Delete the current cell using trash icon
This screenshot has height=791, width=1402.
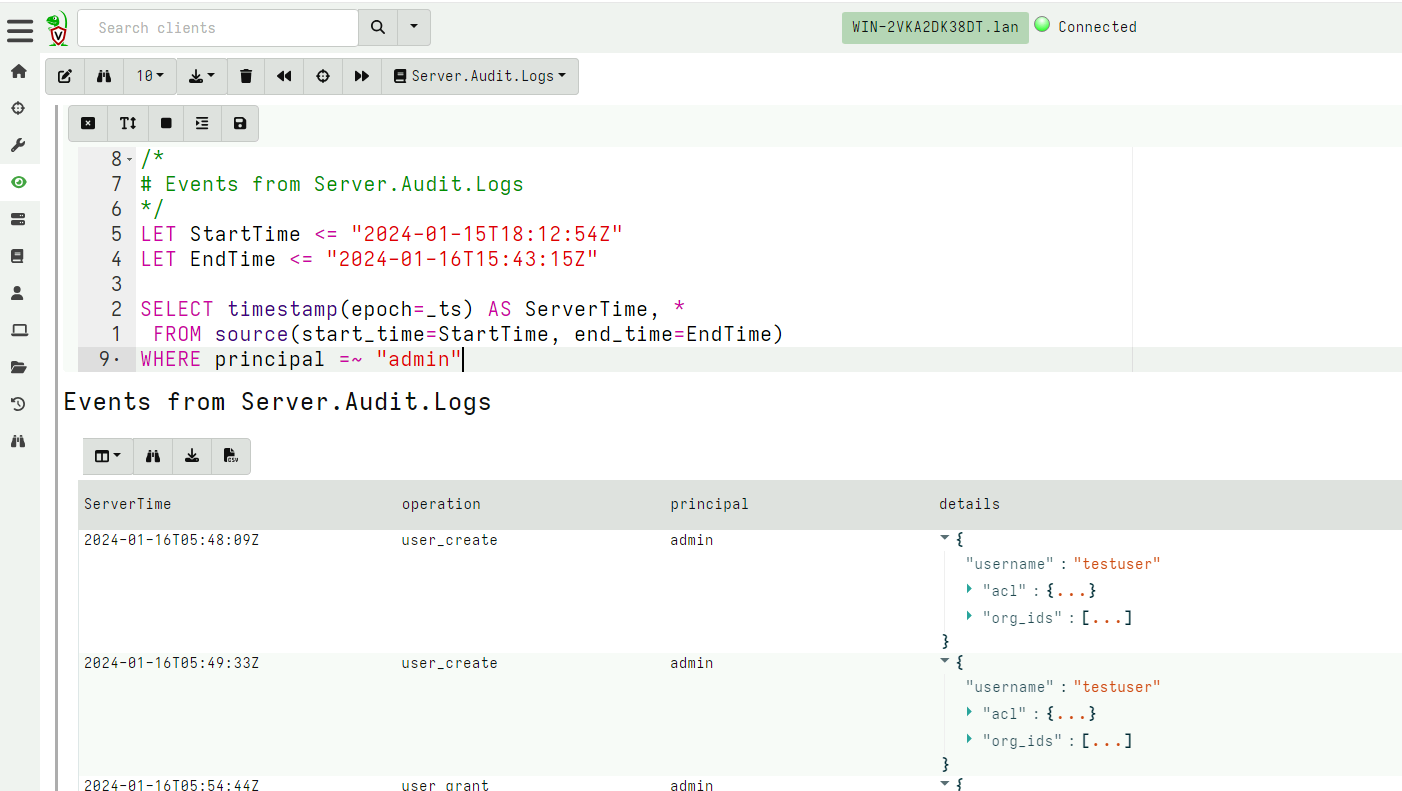pos(245,76)
